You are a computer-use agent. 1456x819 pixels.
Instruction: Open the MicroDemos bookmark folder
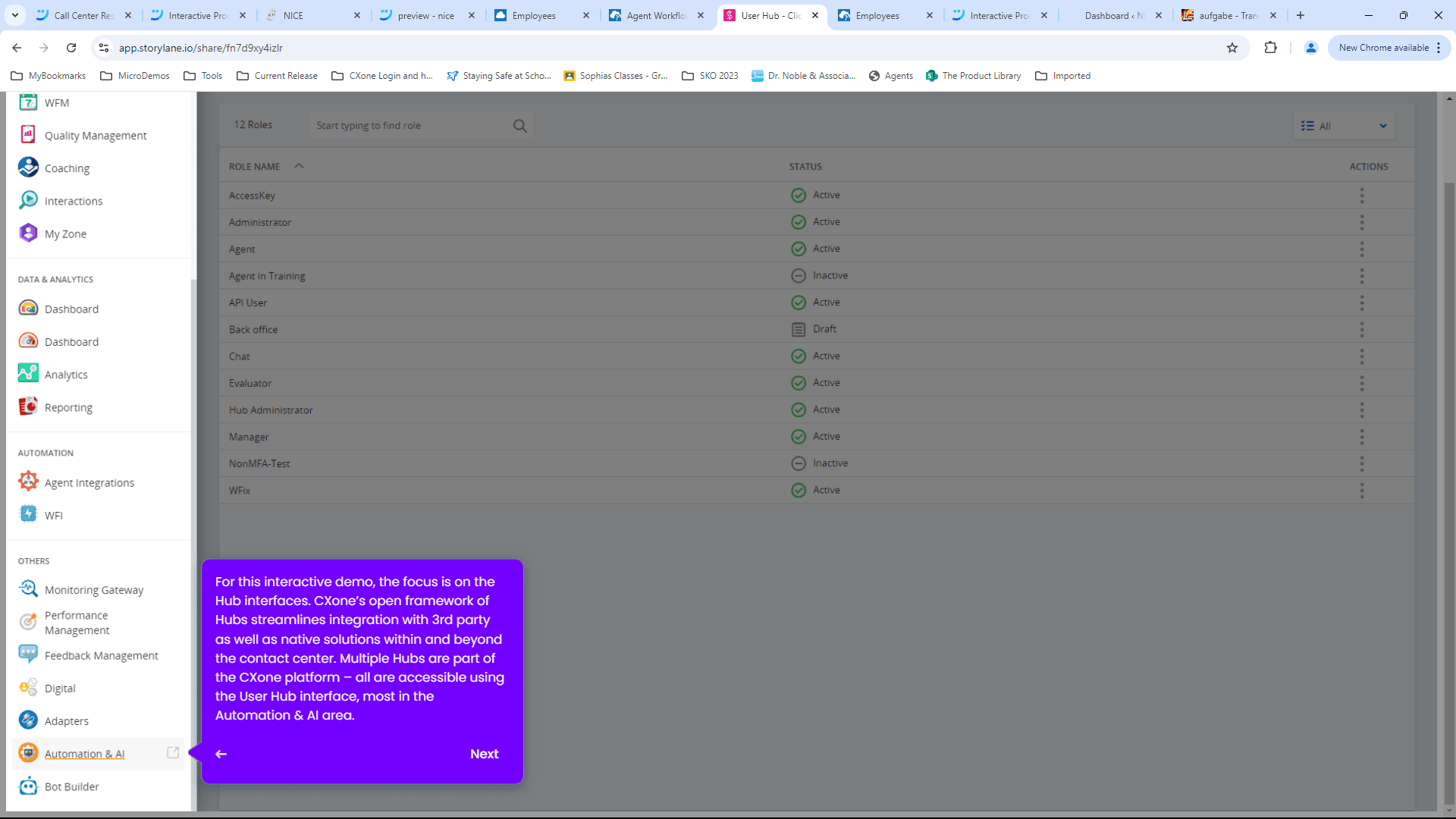pyautogui.click(x=135, y=76)
